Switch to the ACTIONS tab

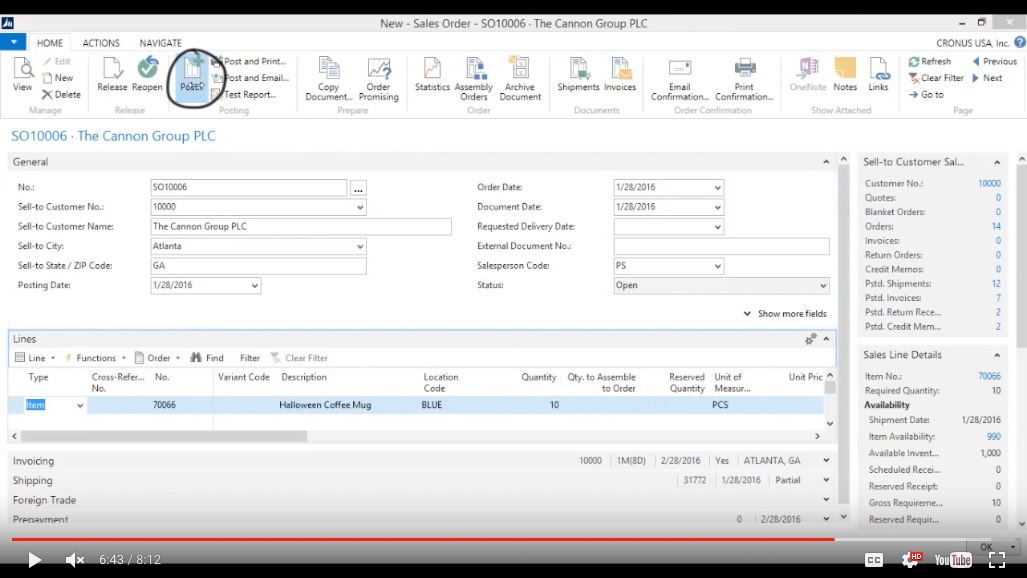101,43
